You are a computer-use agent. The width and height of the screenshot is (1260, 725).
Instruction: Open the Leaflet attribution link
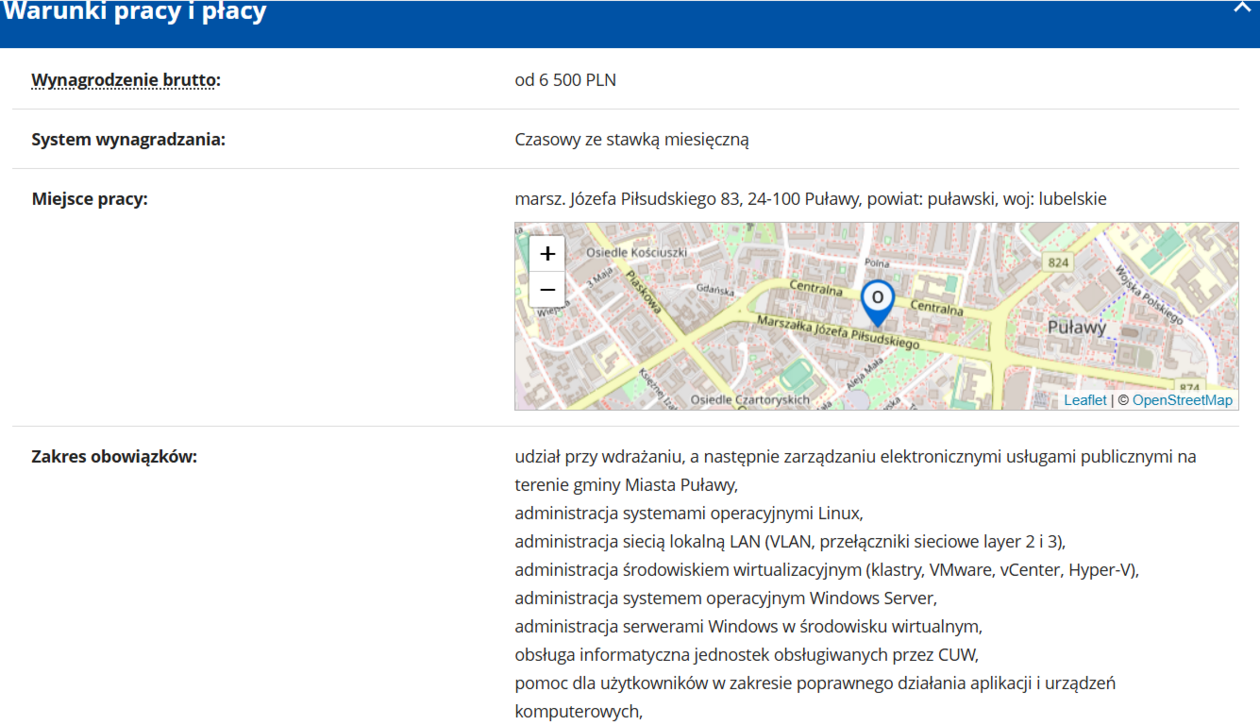pyautogui.click(x=1085, y=400)
